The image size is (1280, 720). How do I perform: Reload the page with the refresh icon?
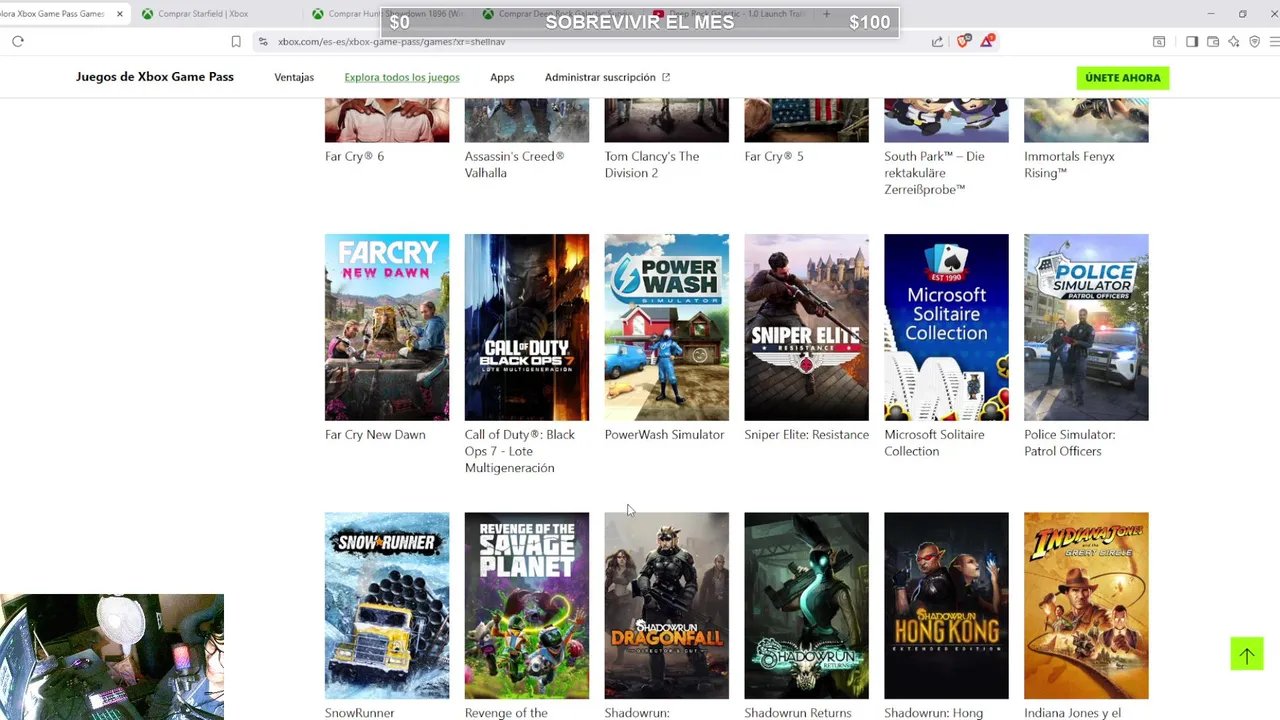(x=18, y=41)
